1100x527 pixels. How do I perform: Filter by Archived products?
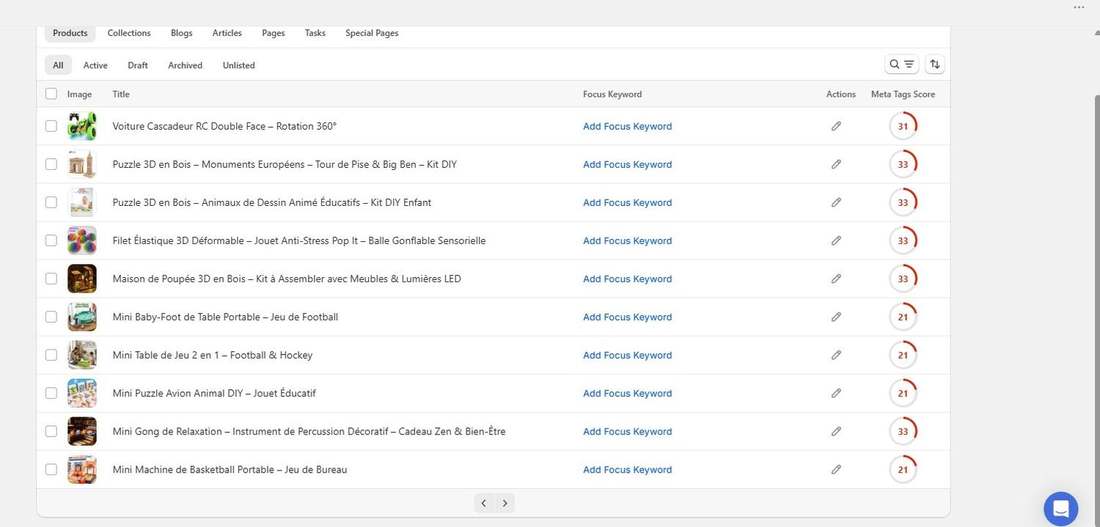(185, 65)
